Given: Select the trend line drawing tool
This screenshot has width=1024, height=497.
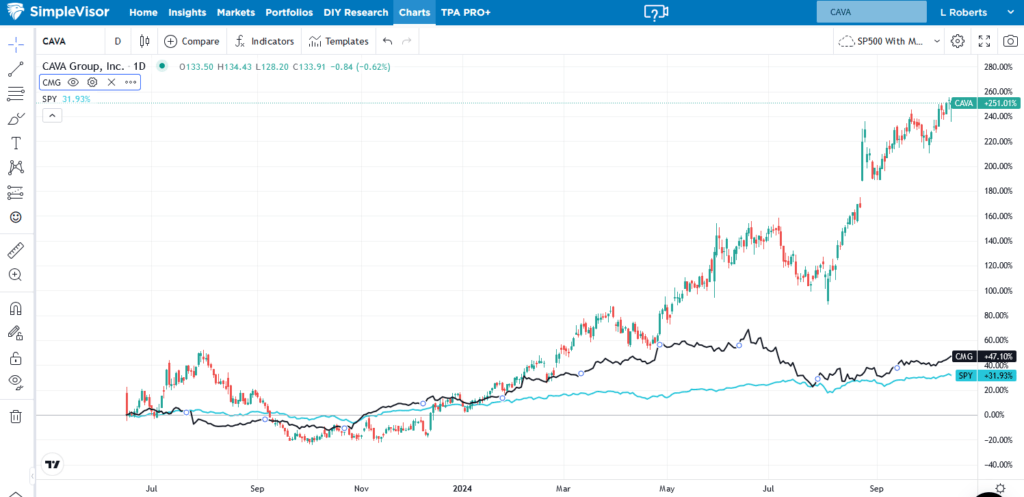Looking at the screenshot, I should coord(16,69).
